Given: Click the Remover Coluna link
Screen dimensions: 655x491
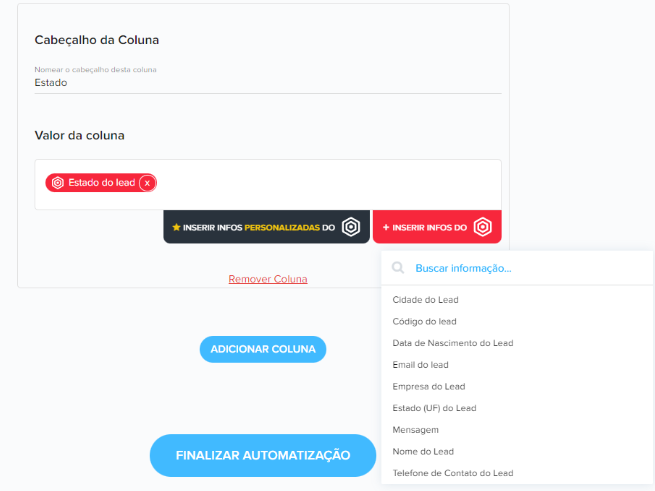Looking at the screenshot, I should tap(267, 279).
